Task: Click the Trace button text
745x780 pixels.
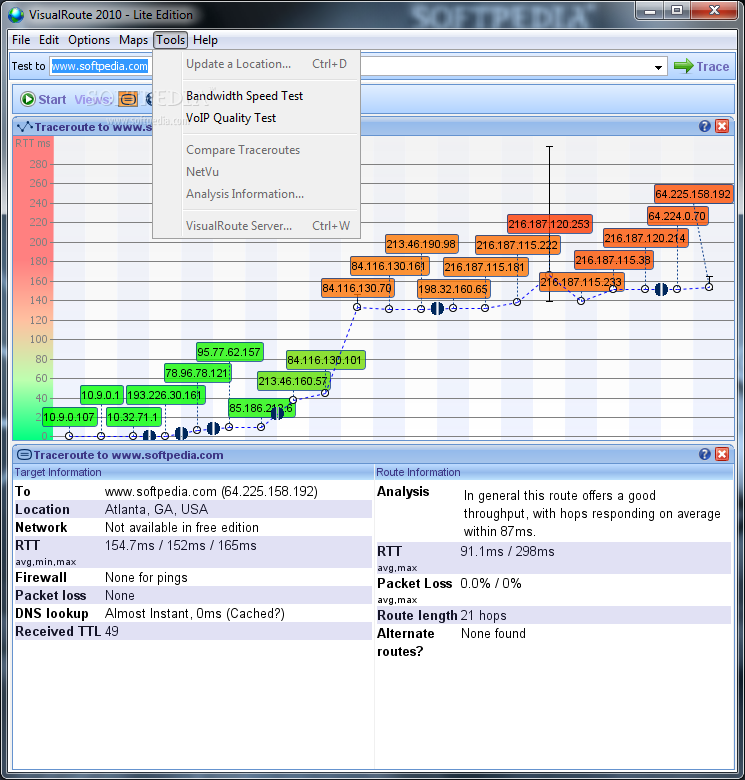Action: tap(713, 67)
